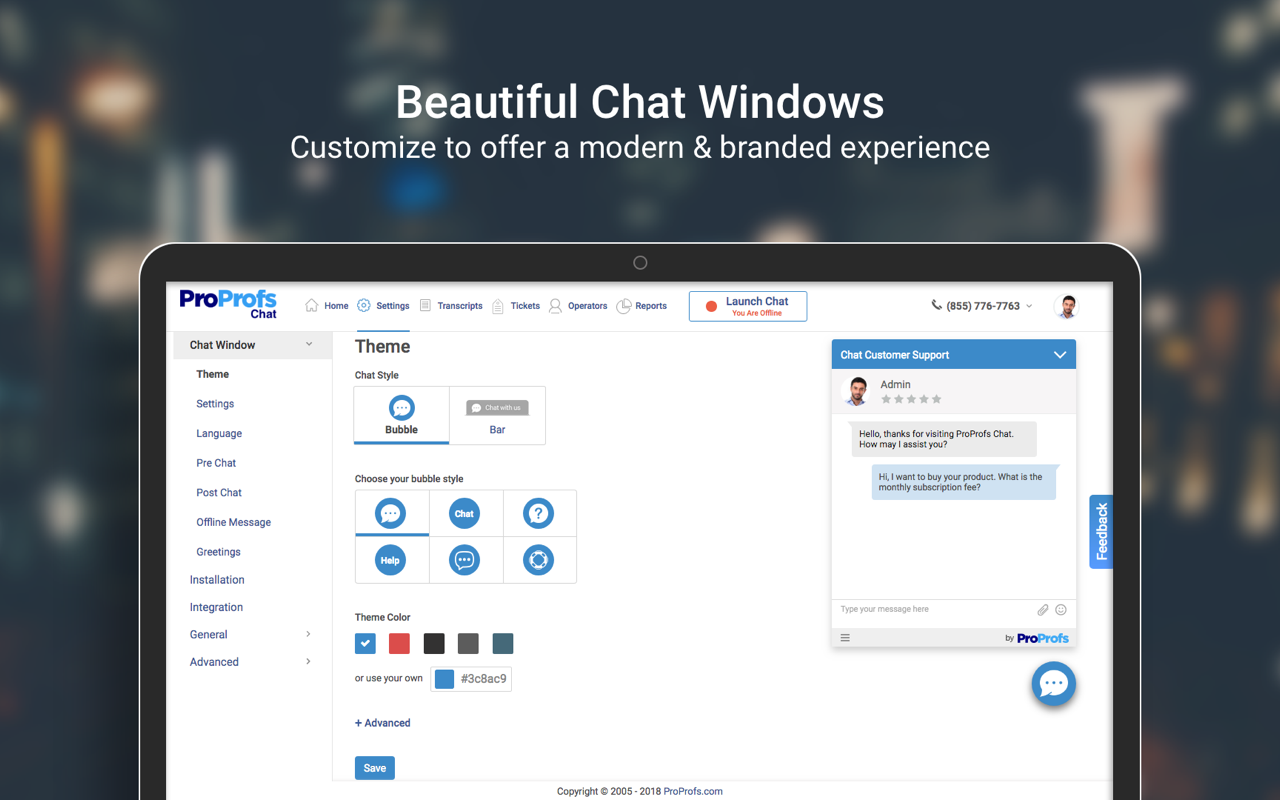Viewport: 1280px width, 800px height.
Task: Click the floating chat bubble launcher
Action: (x=1054, y=684)
